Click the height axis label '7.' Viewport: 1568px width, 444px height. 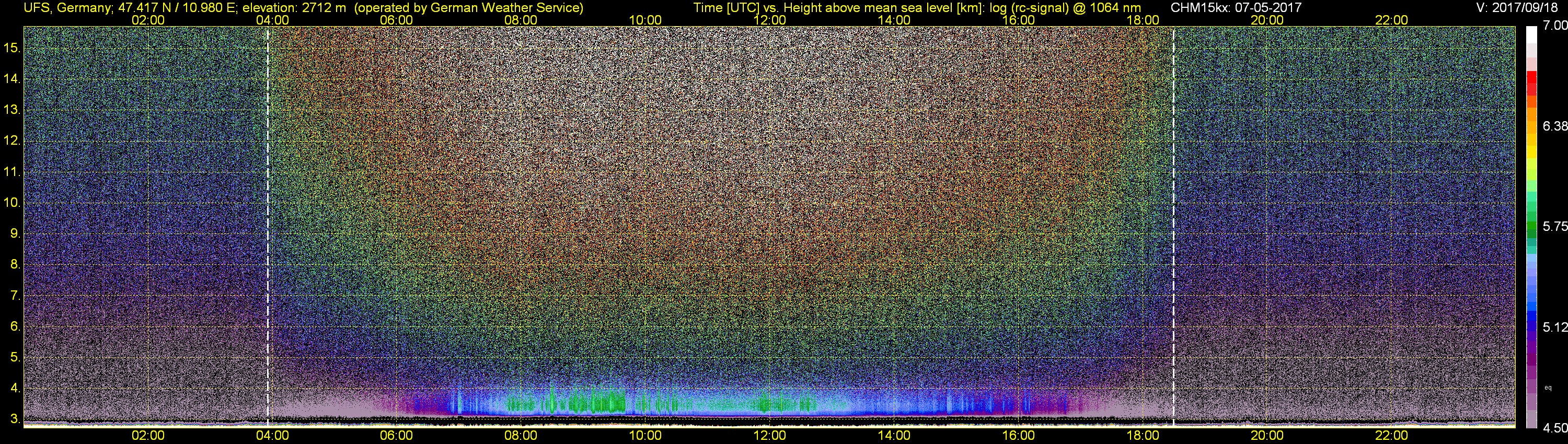coord(16,295)
